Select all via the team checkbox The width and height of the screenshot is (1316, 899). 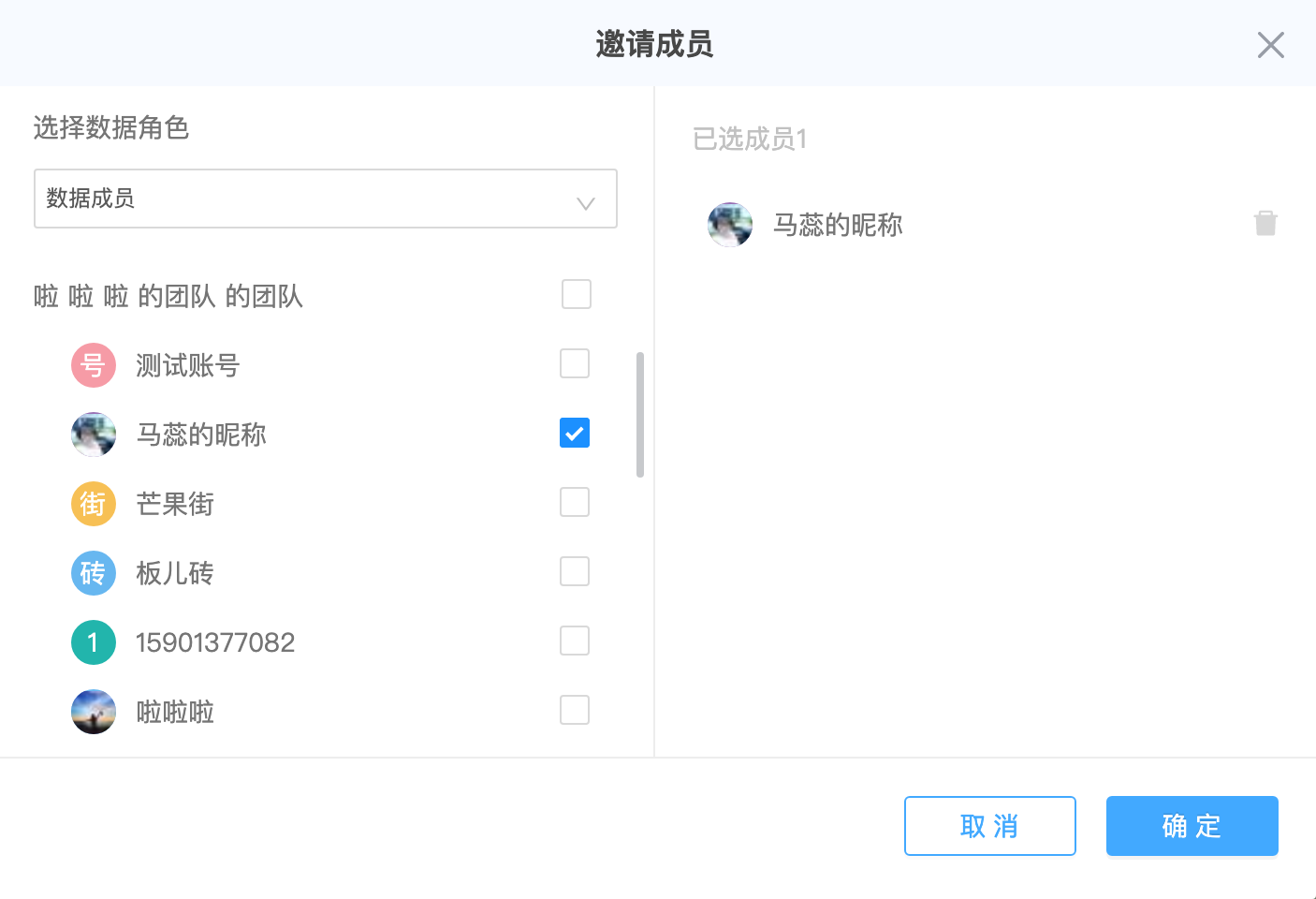click(x=577, y=294)
